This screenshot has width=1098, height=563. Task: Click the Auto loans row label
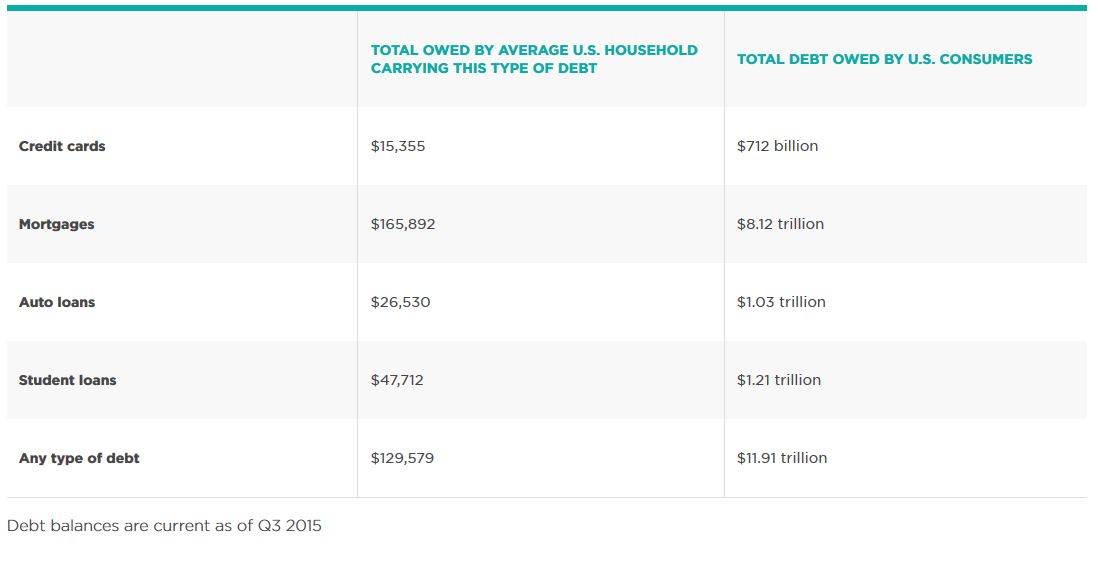(57, 302)
